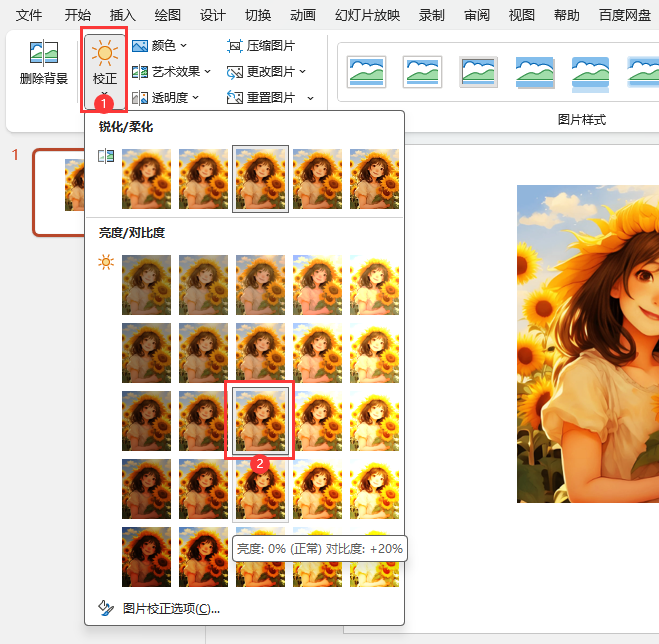This screenshot has height=644, width=659.
Task: Select the fourth sharpen/soften preset thumbnail
Action: 317,179
